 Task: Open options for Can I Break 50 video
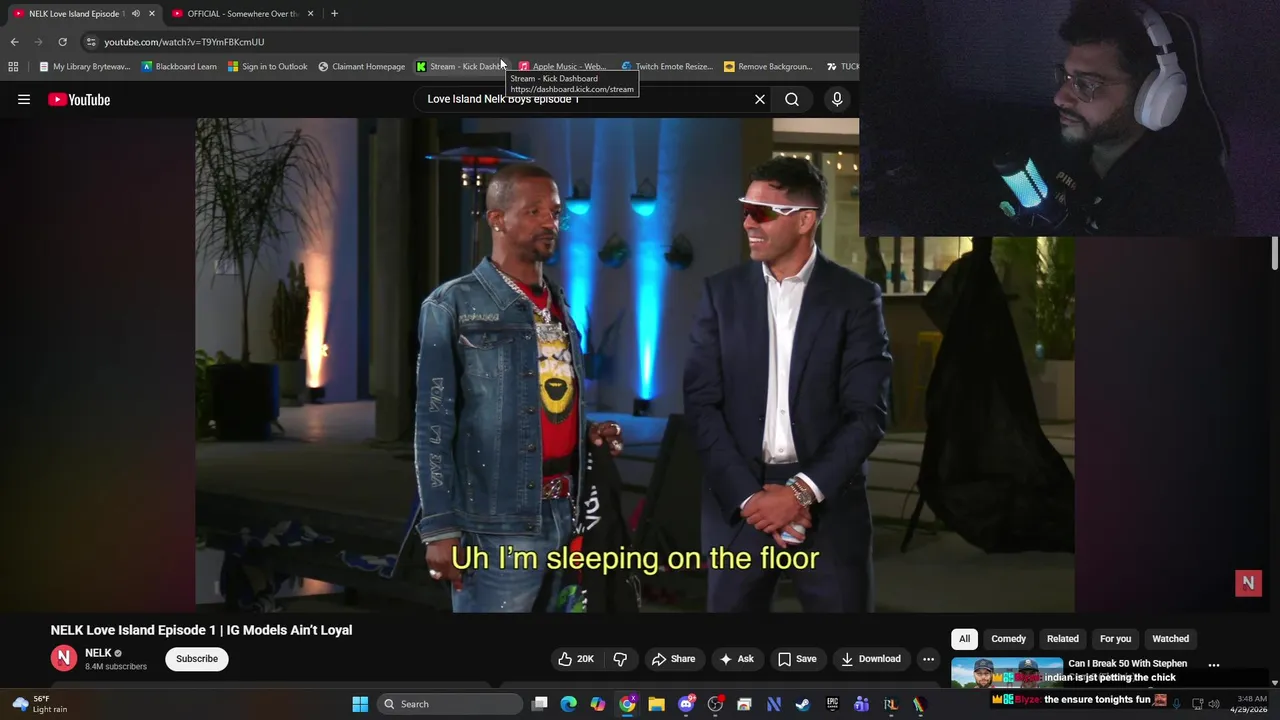[1214, 665]
